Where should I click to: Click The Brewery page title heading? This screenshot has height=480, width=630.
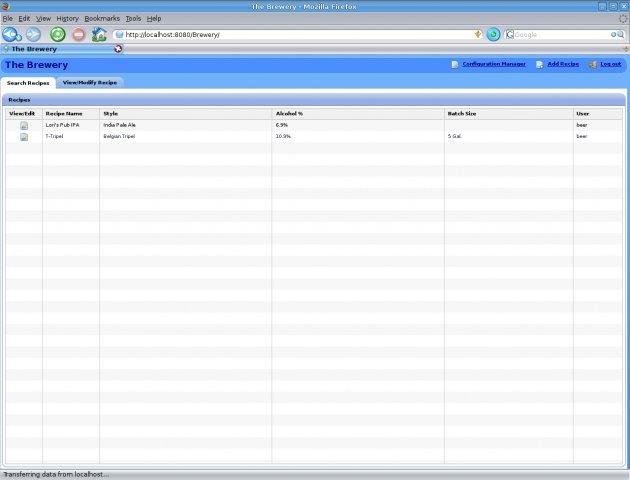click(37, 65)
